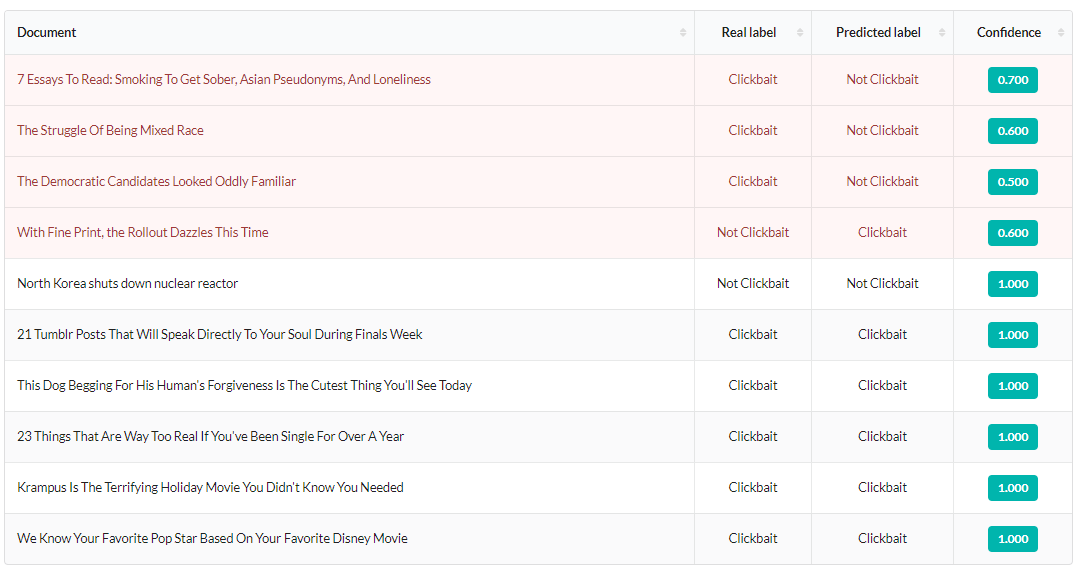This screenshot has width=1078, height=573.
Task: Click real label of 'We Know Your Favorite' row
Action: [x=753, y=538]
